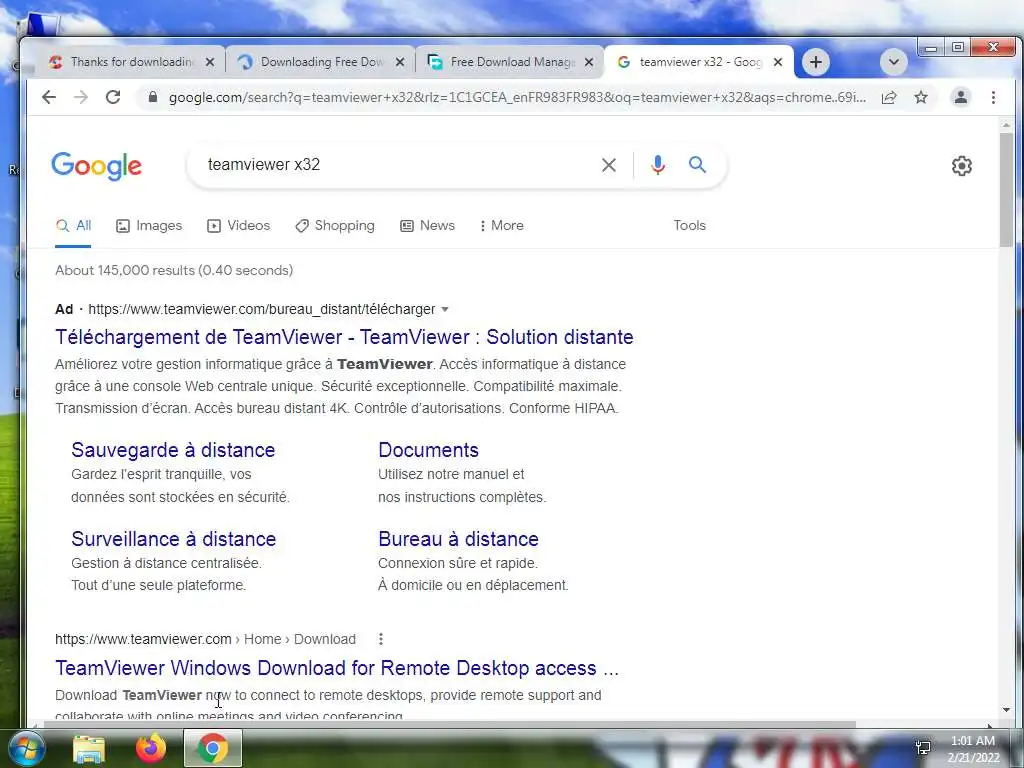Viewport: 1024px width, 768px height.
Task: Close the 'Downloading Free Dow' tab
Action: click(x=400, y=62)
